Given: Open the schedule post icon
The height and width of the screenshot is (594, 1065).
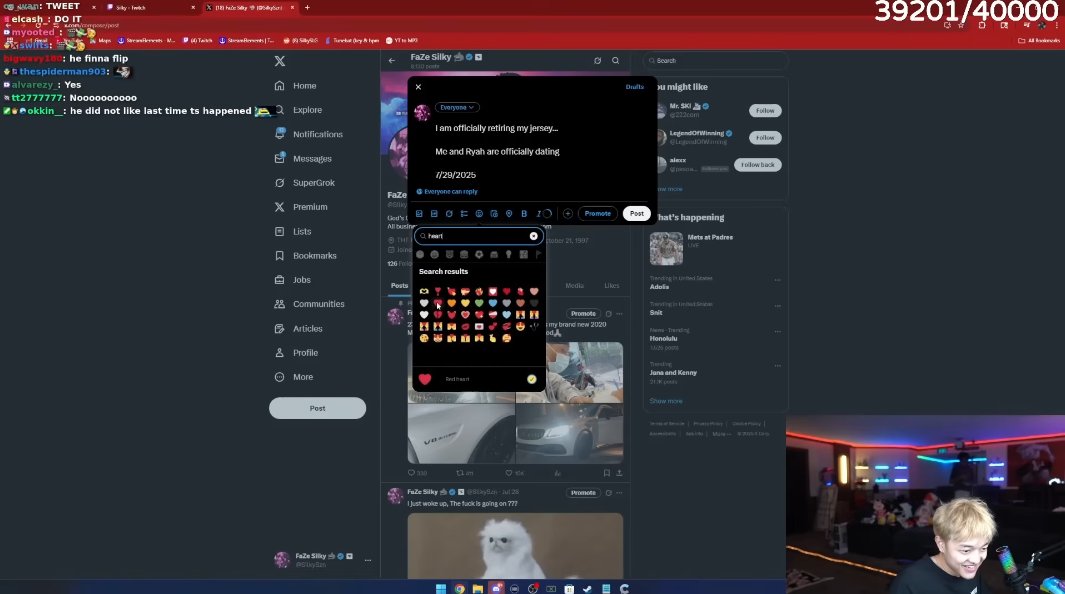Looking at the screenshot, I should (x=494, y=214).
